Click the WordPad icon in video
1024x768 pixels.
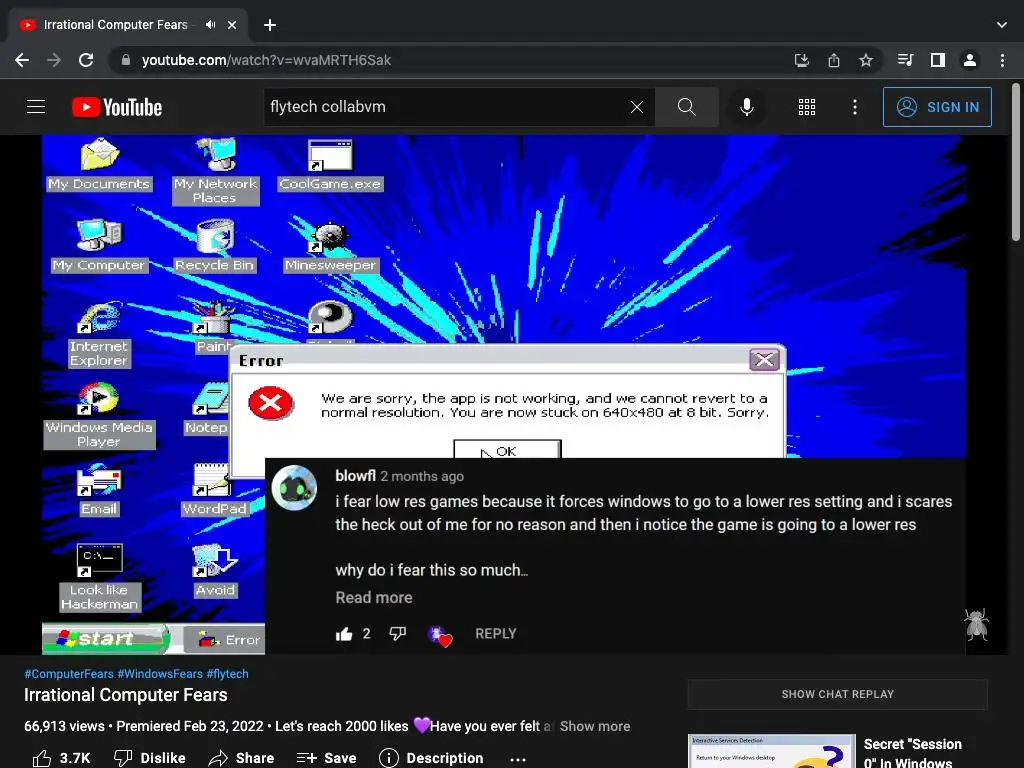coord(215,490)
